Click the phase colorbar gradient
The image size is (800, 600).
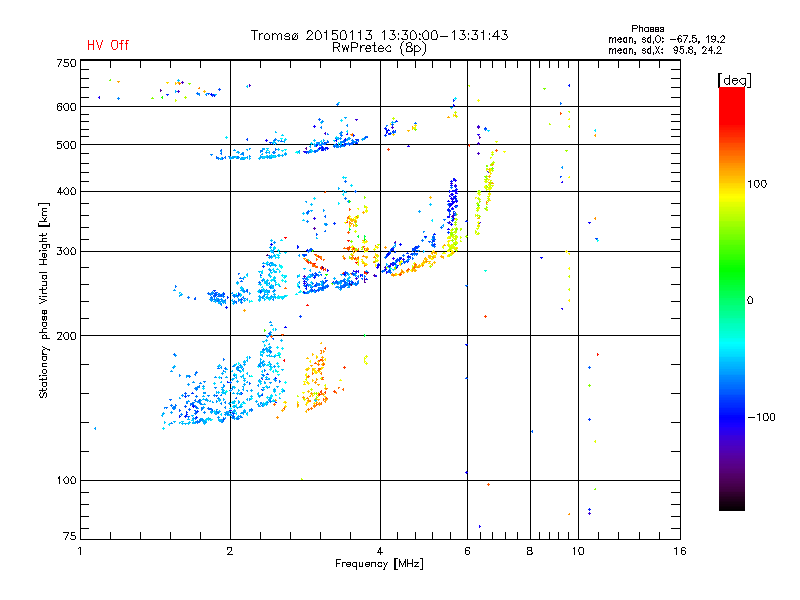coord(732,299)
